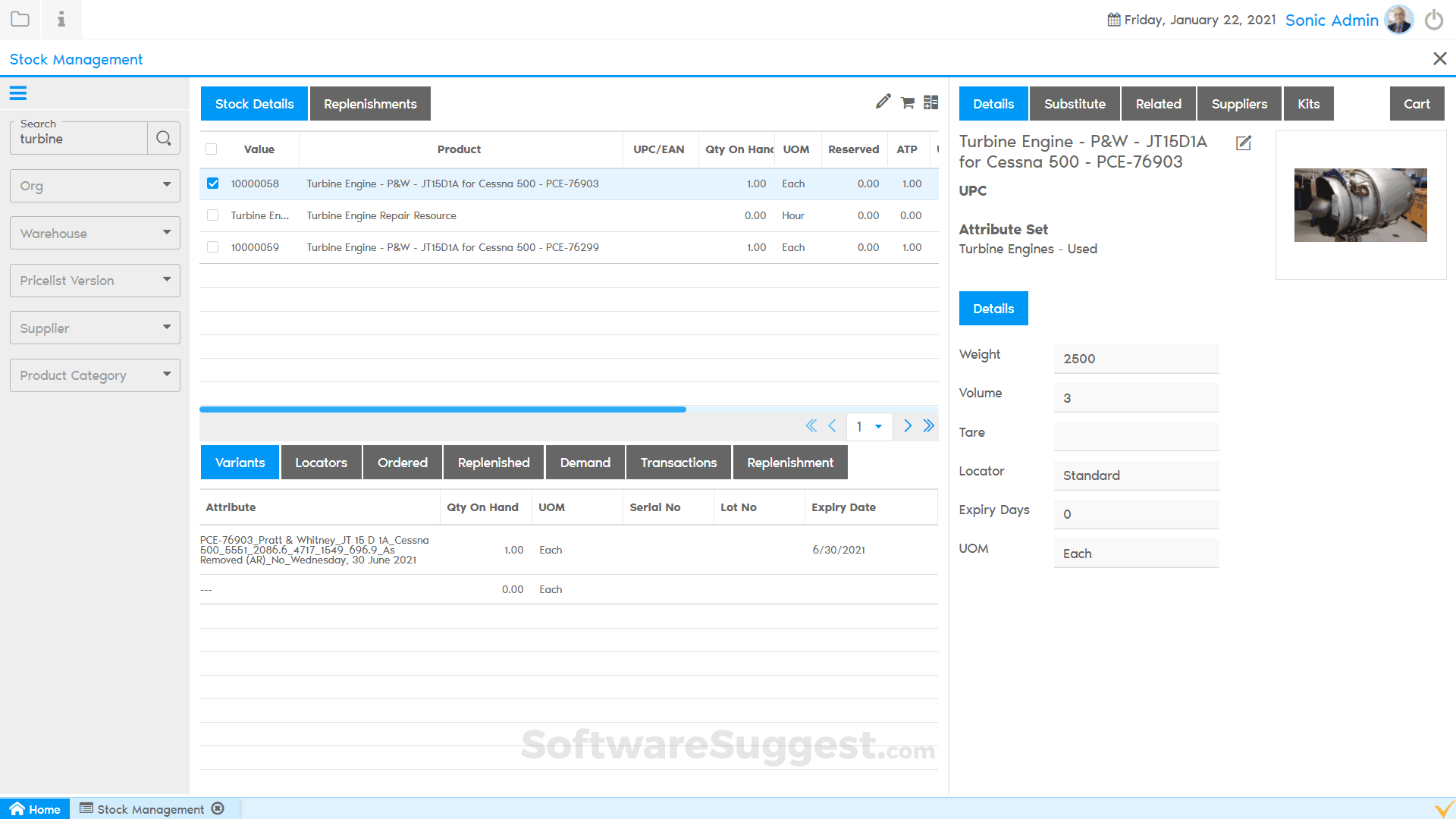Click edit icon beside Turbine Engine title
Screen dimensions: 1456x819
(x=1244, y=143)
